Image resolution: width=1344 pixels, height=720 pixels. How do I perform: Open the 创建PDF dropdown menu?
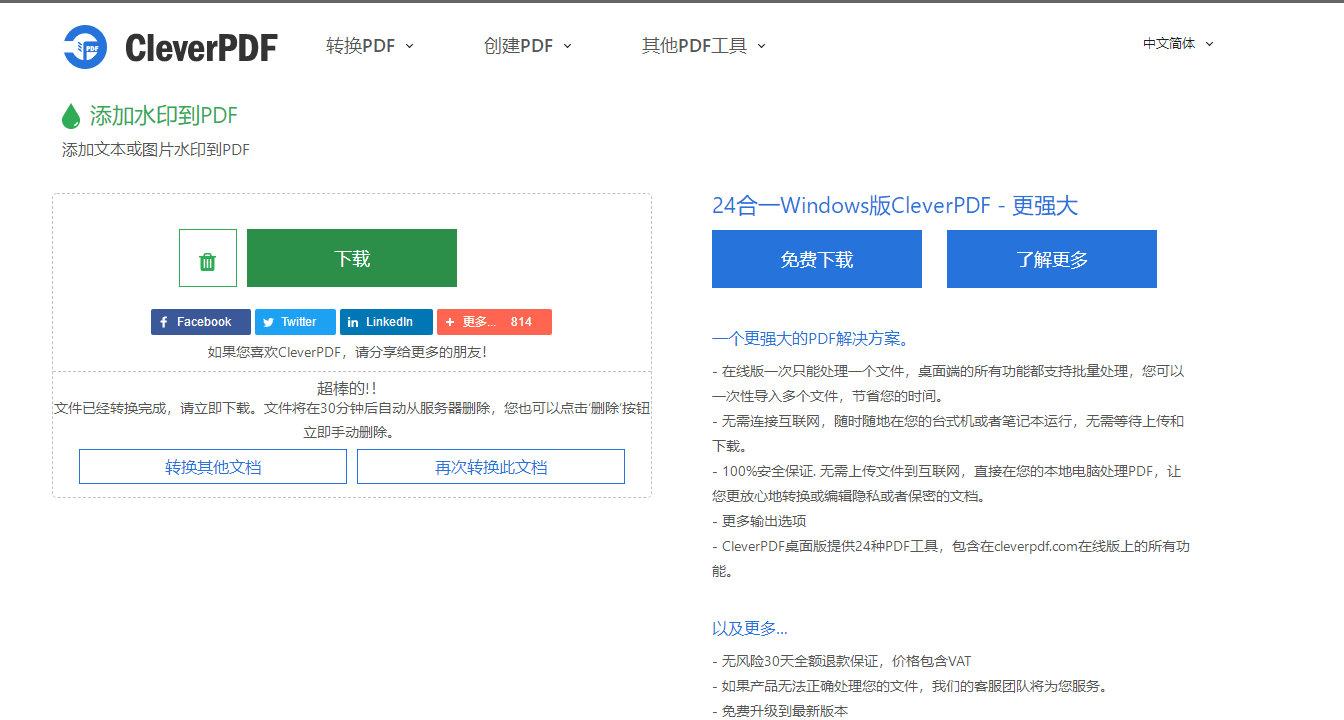(528, 46)
